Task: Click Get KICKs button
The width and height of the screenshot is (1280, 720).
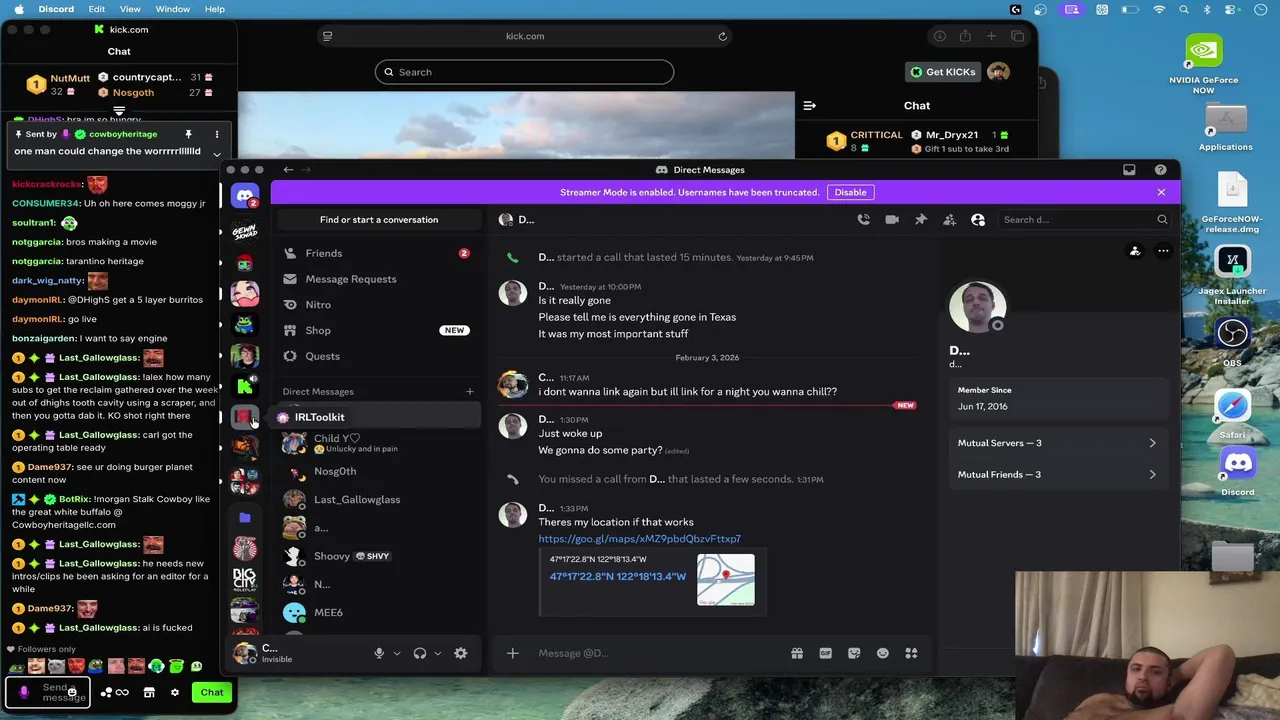Action: click(x=942, y=72)
